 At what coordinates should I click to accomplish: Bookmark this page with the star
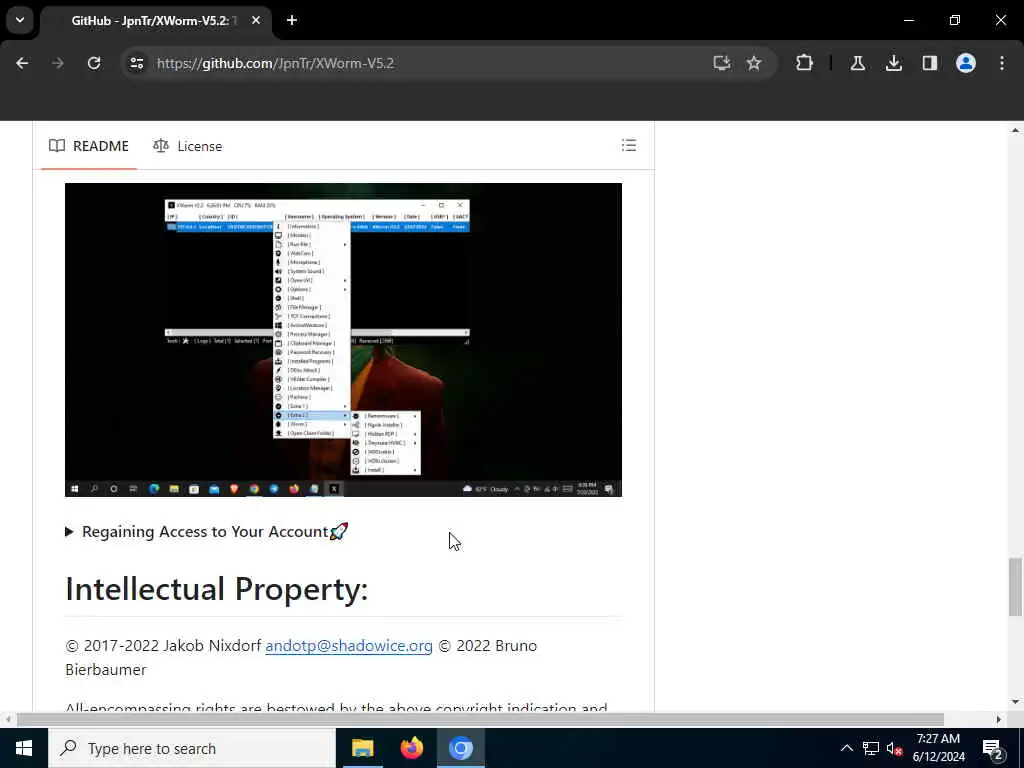754,63
